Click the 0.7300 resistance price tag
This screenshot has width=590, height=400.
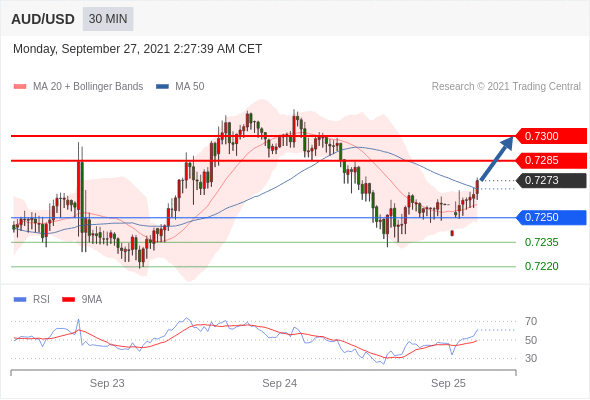click(551, 136)
